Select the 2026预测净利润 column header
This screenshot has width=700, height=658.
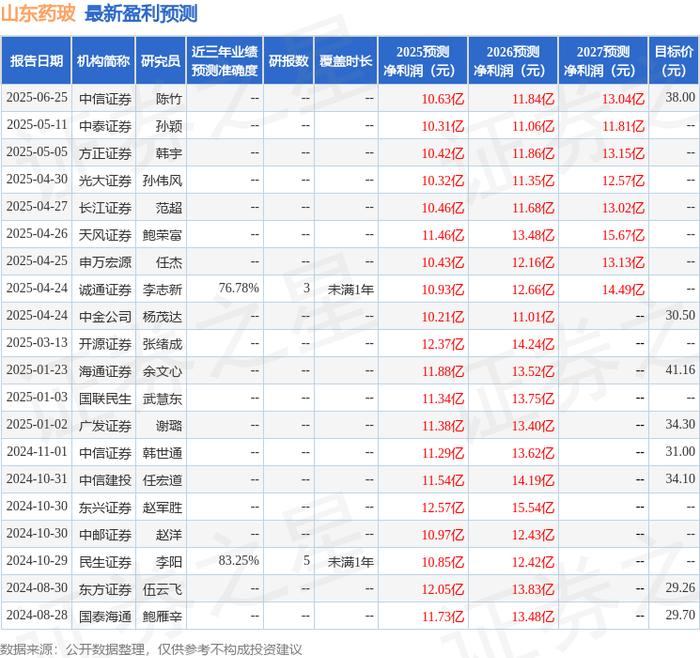(x=513, y=61)
